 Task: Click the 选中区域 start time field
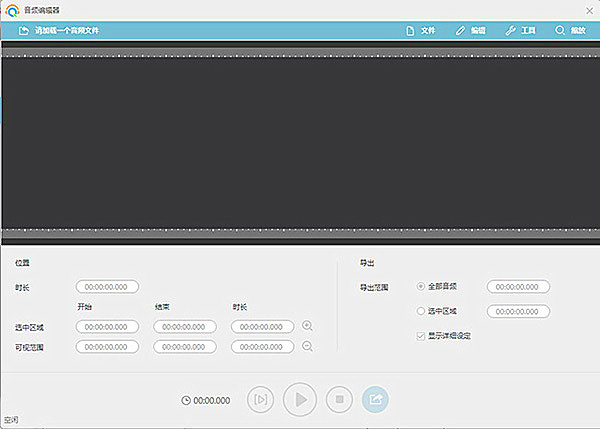[107, 326]
